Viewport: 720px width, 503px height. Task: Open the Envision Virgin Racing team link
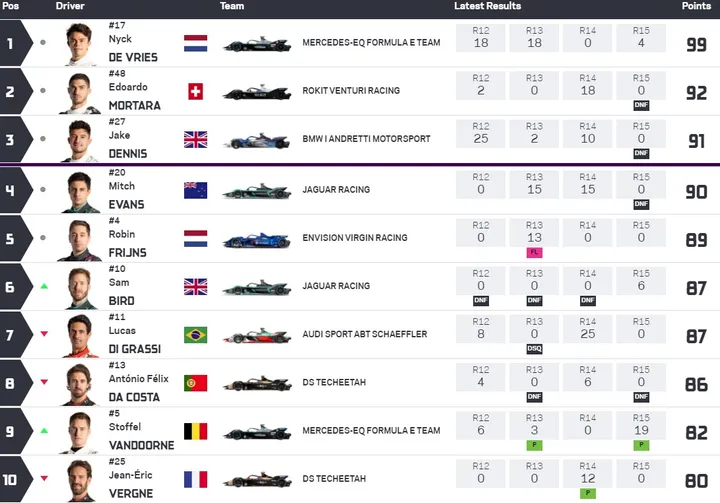[355, 238]
